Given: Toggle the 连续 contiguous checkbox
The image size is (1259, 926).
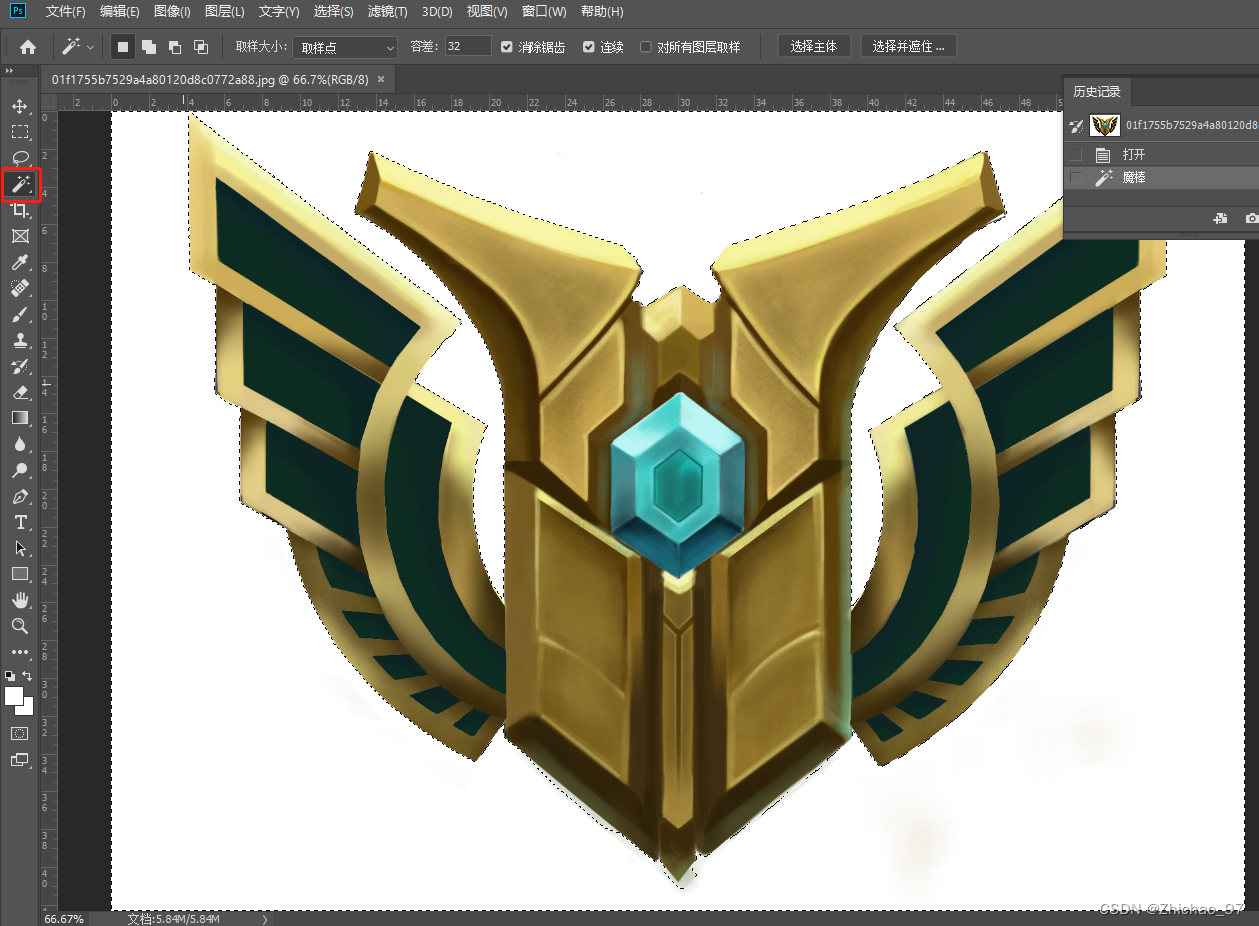Looking at the screenshot, I should [589, 47].
